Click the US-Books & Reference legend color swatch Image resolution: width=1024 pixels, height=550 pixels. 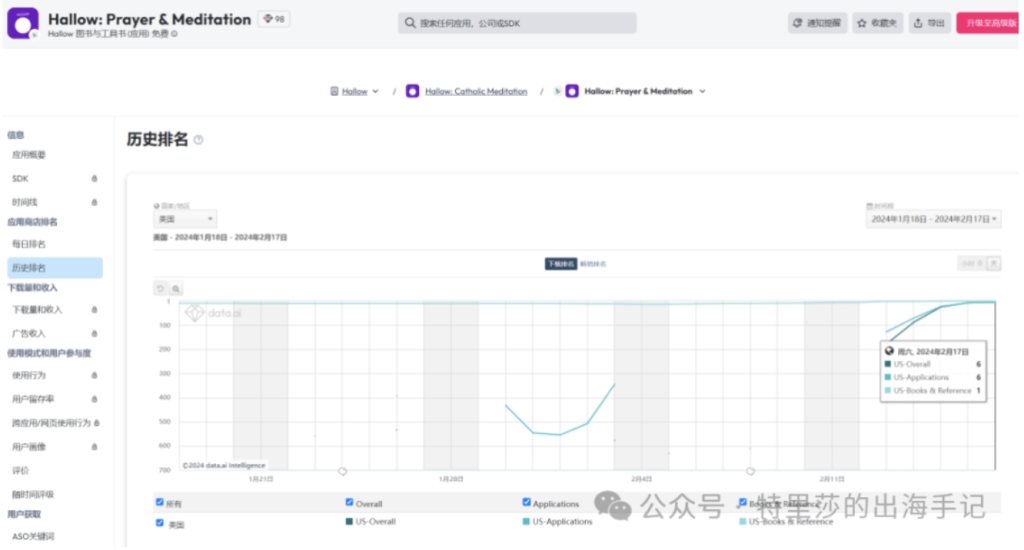tap(743, 521)
